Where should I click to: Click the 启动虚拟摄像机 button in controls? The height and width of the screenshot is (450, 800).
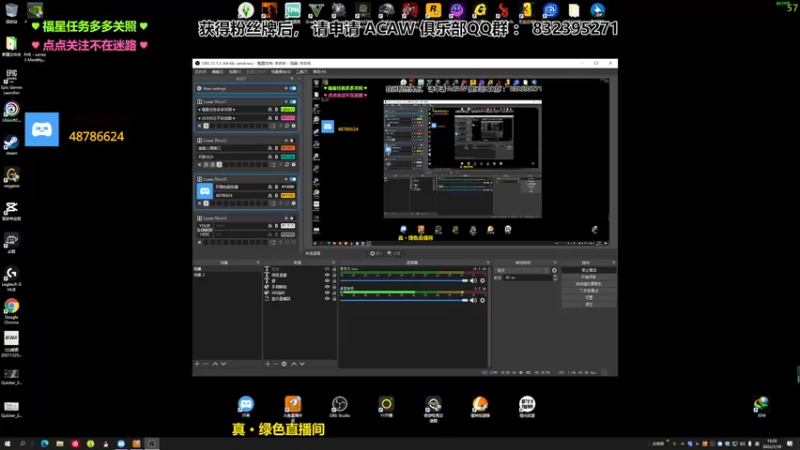click(x=589, y=284)
